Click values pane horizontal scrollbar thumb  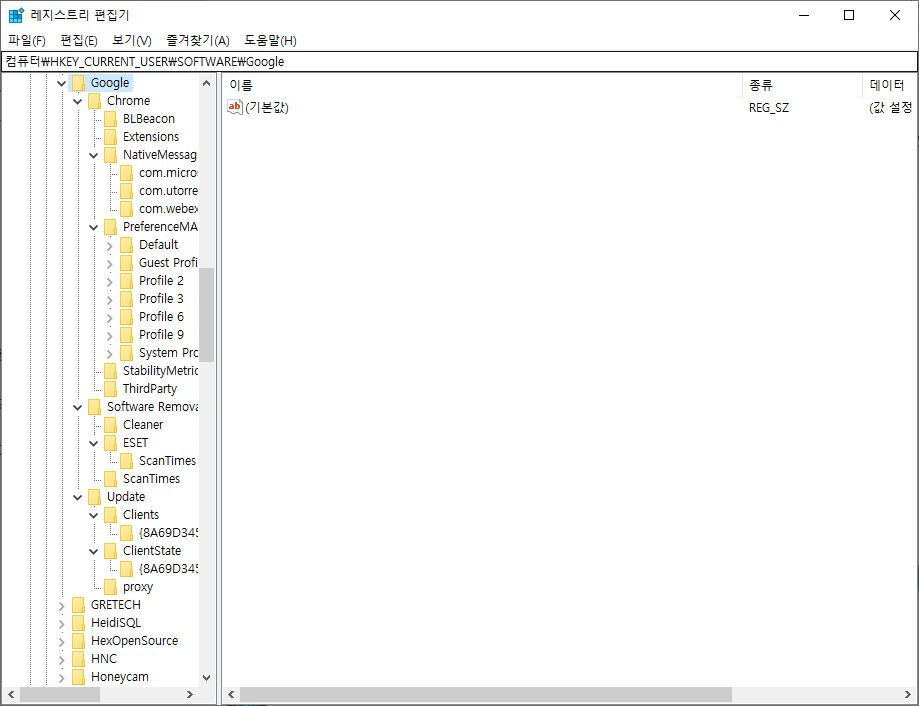coord(486,694)
